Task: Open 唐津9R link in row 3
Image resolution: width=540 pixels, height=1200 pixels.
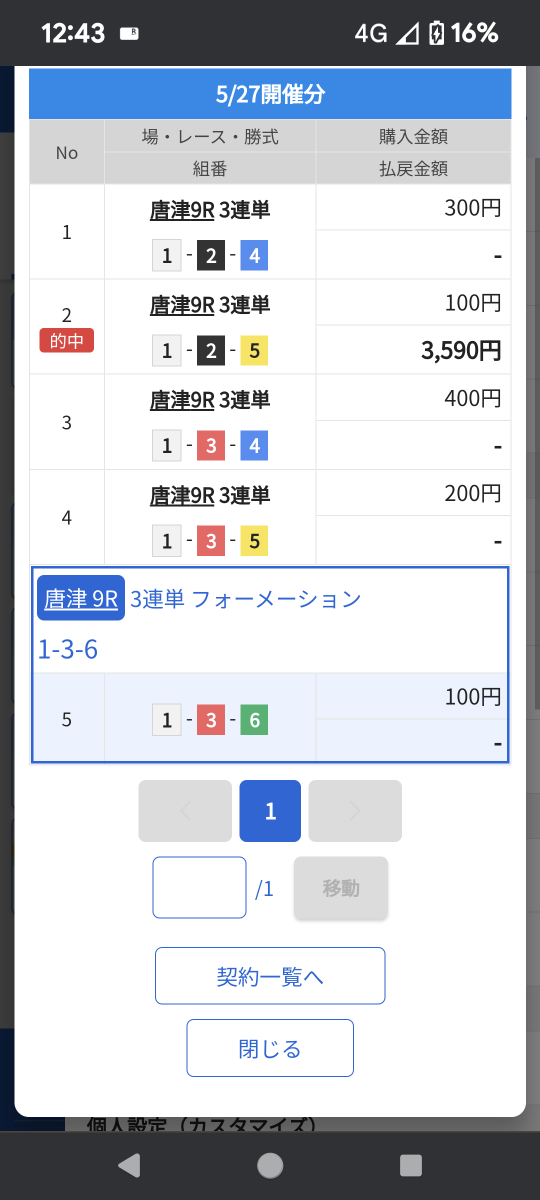Action: (x=182, y=400)
